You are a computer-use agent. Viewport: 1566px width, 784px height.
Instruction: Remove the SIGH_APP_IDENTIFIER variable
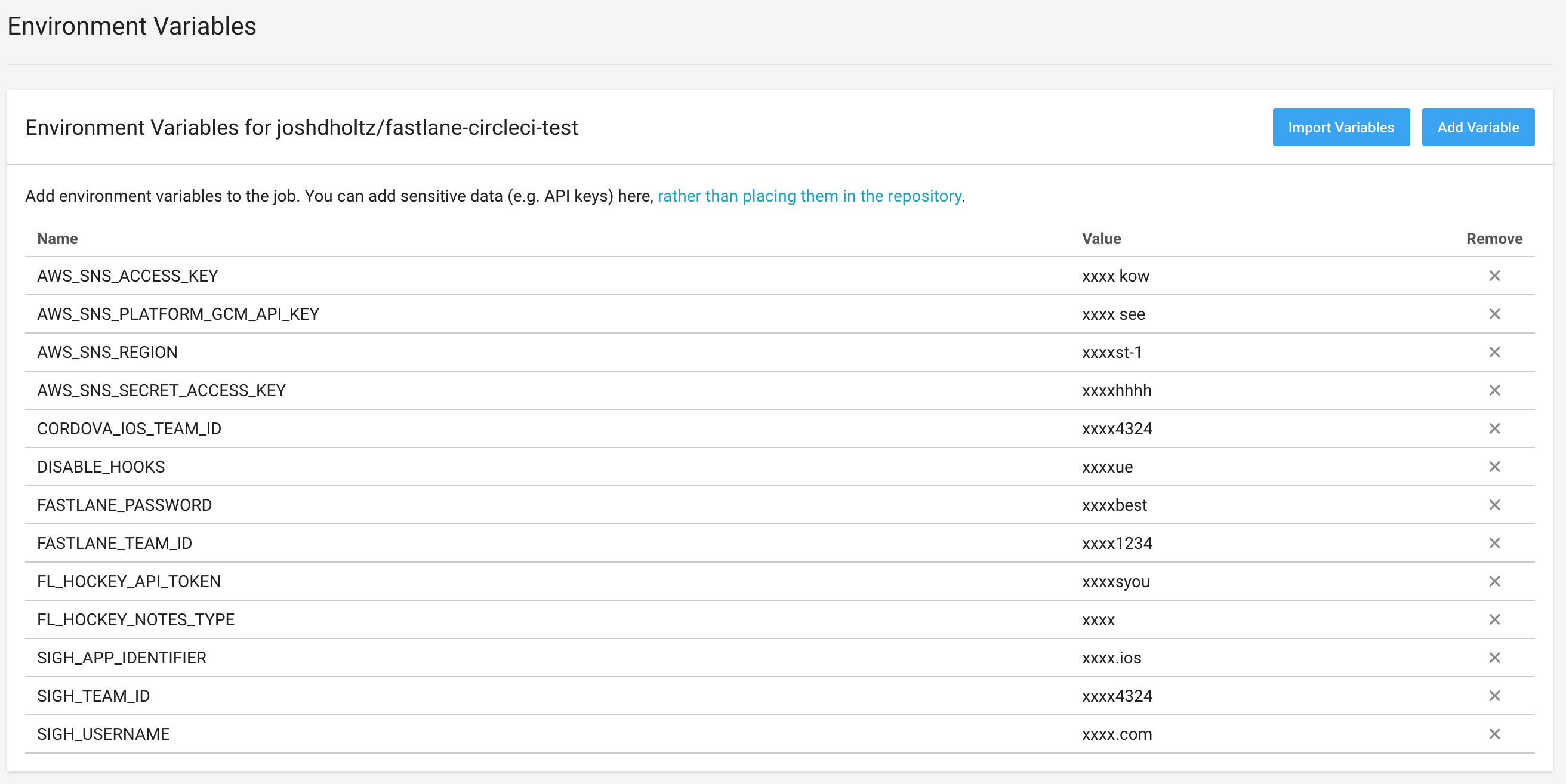point(1494,658)
